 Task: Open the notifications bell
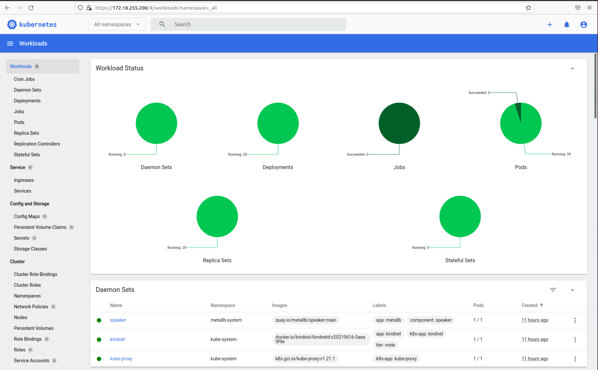click(x=567, y=24)
